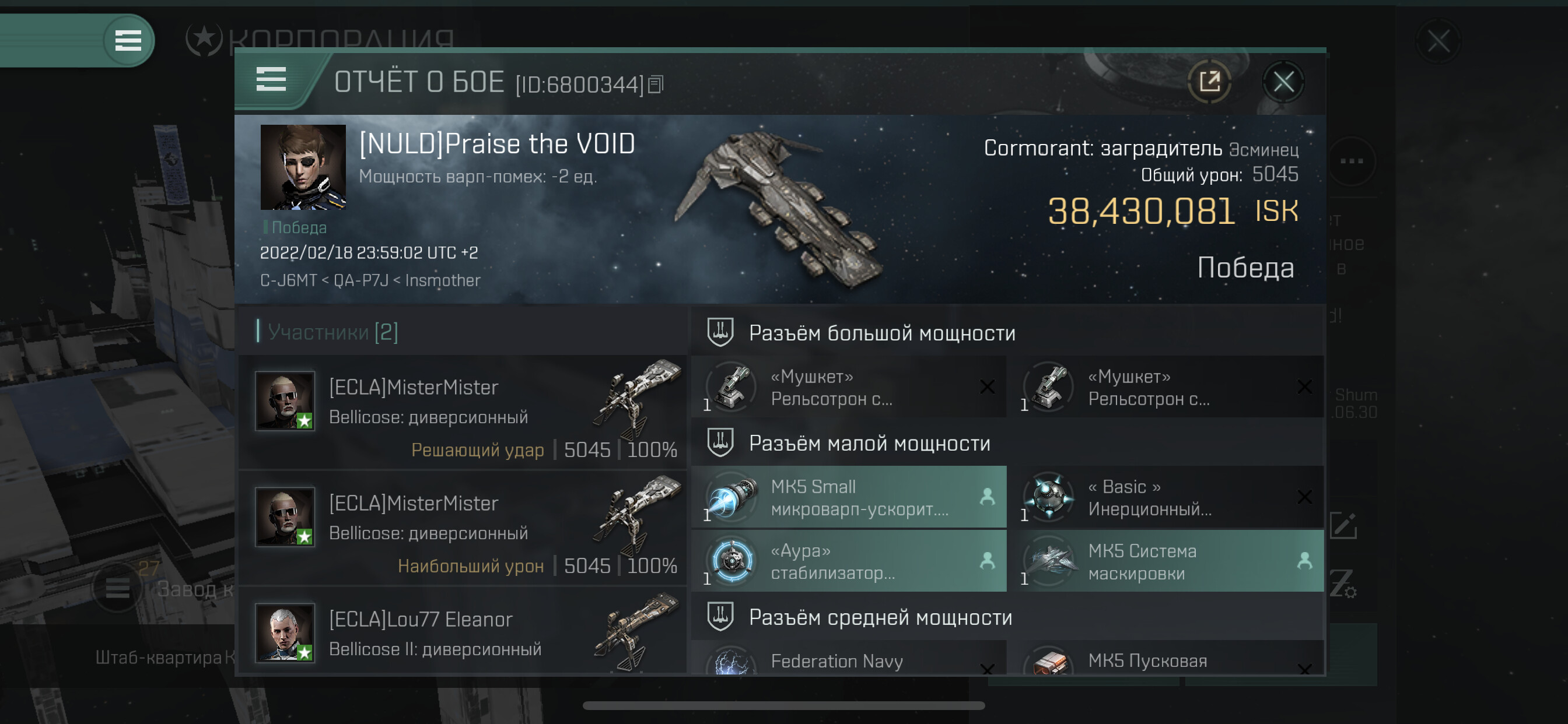Open the corporation side menu icon

point(128,41)
